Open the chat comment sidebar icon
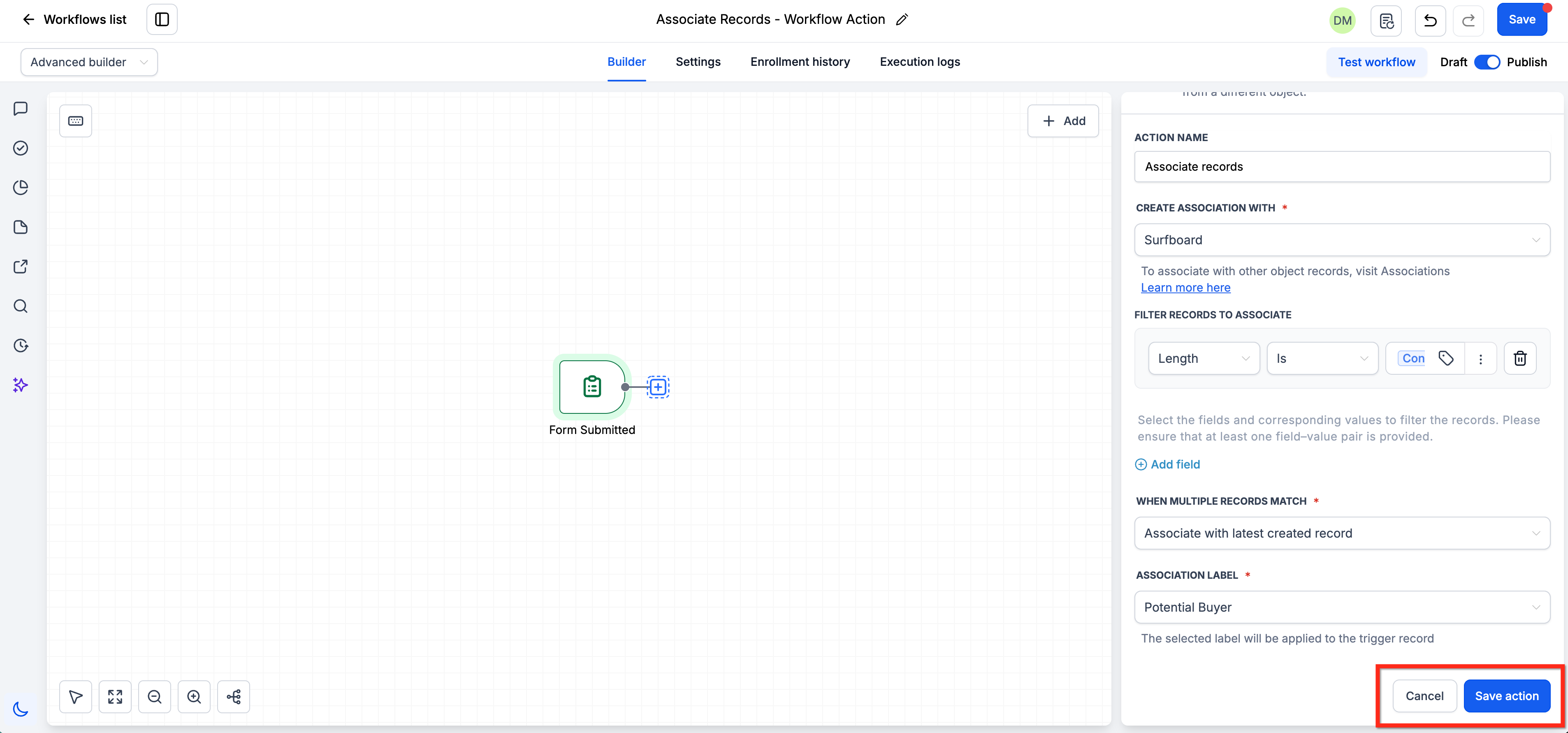The image size is (1568, 733). (21, 108)
